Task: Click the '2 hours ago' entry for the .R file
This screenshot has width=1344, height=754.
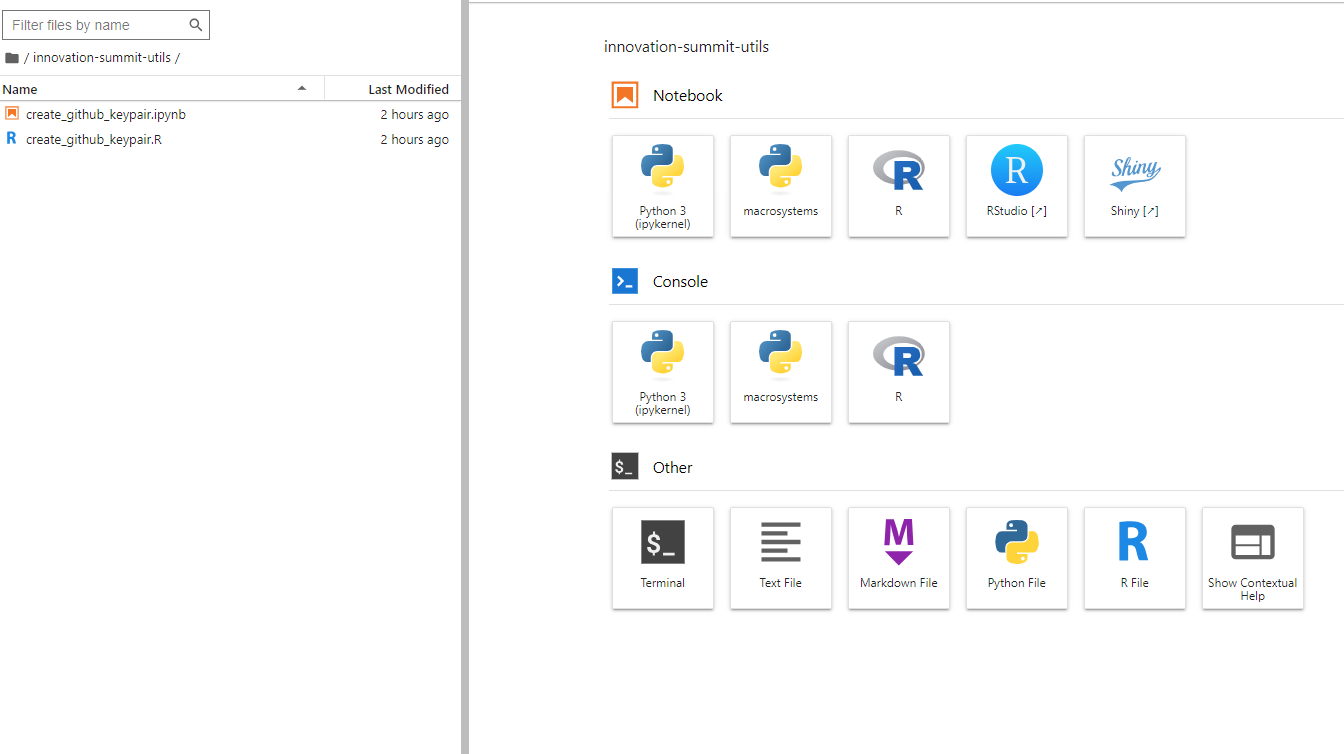Action: pyautogui.click(x=414, y=139)
